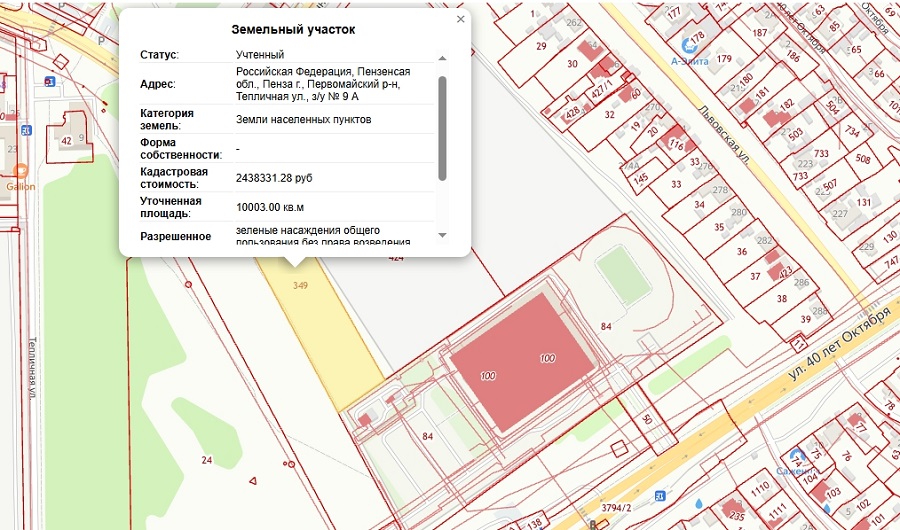
Task: Click parcel number 145
Action: (x=641, y=179)
